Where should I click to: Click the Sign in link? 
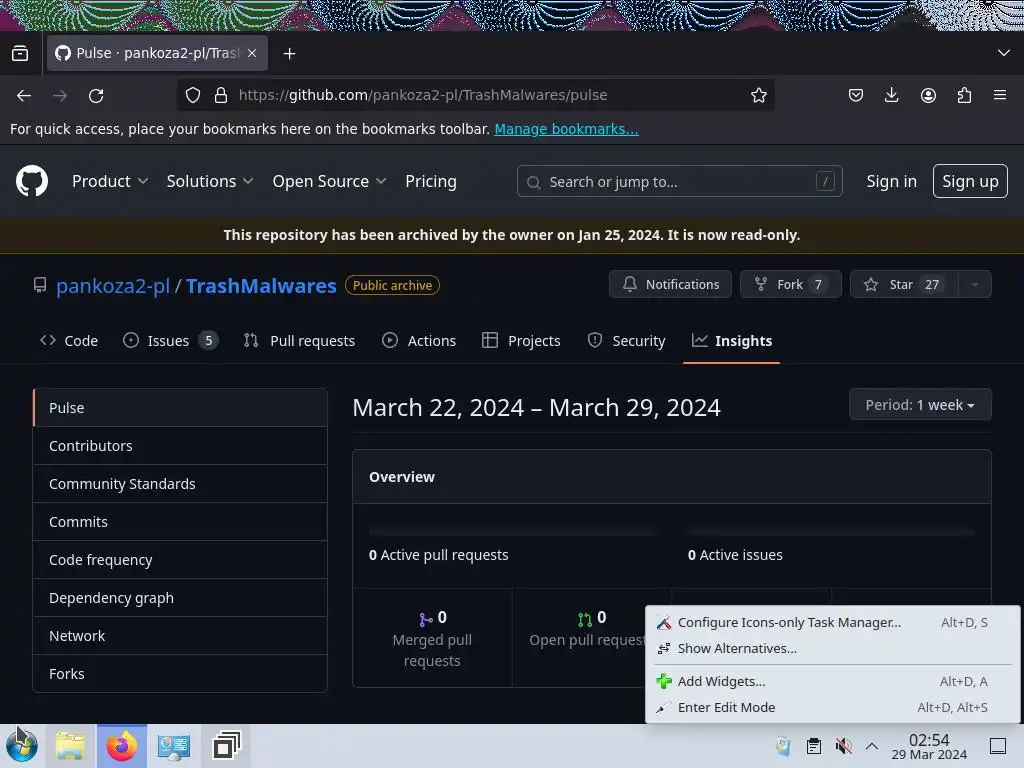click(x=891, y=181)
